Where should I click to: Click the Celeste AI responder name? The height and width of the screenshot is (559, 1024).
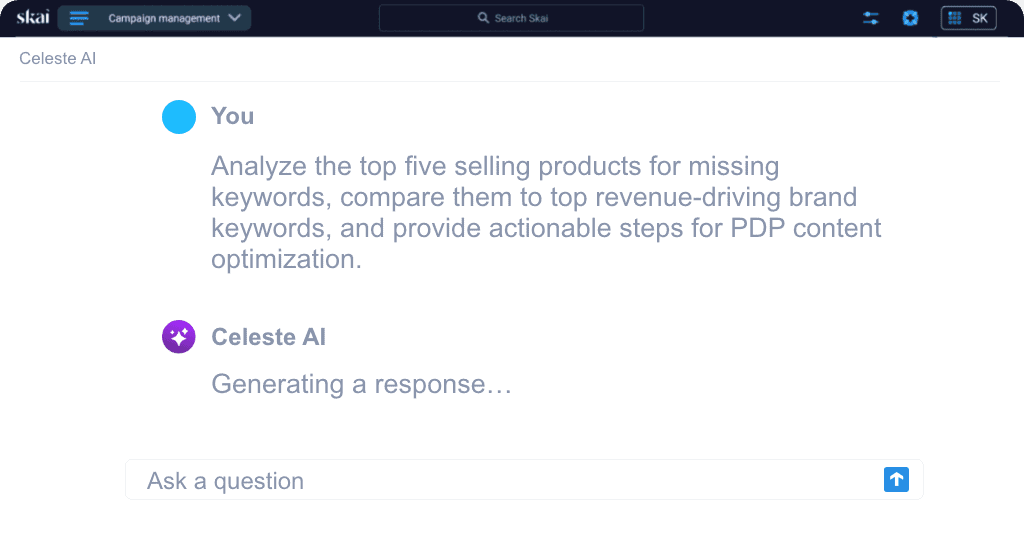click(x=268, y=337)
